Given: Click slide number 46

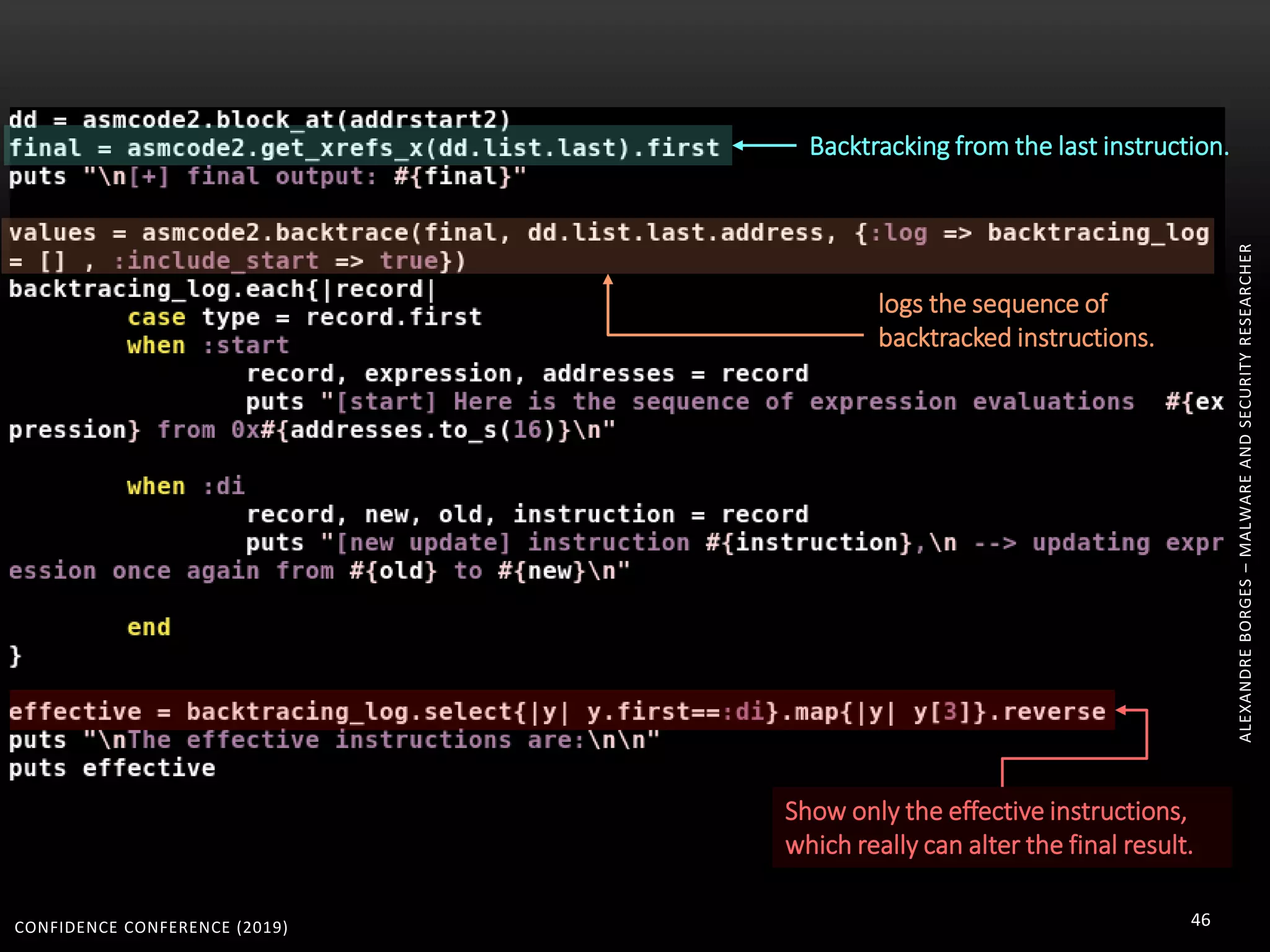Looking at the screenshot, I should (1201, 920).
